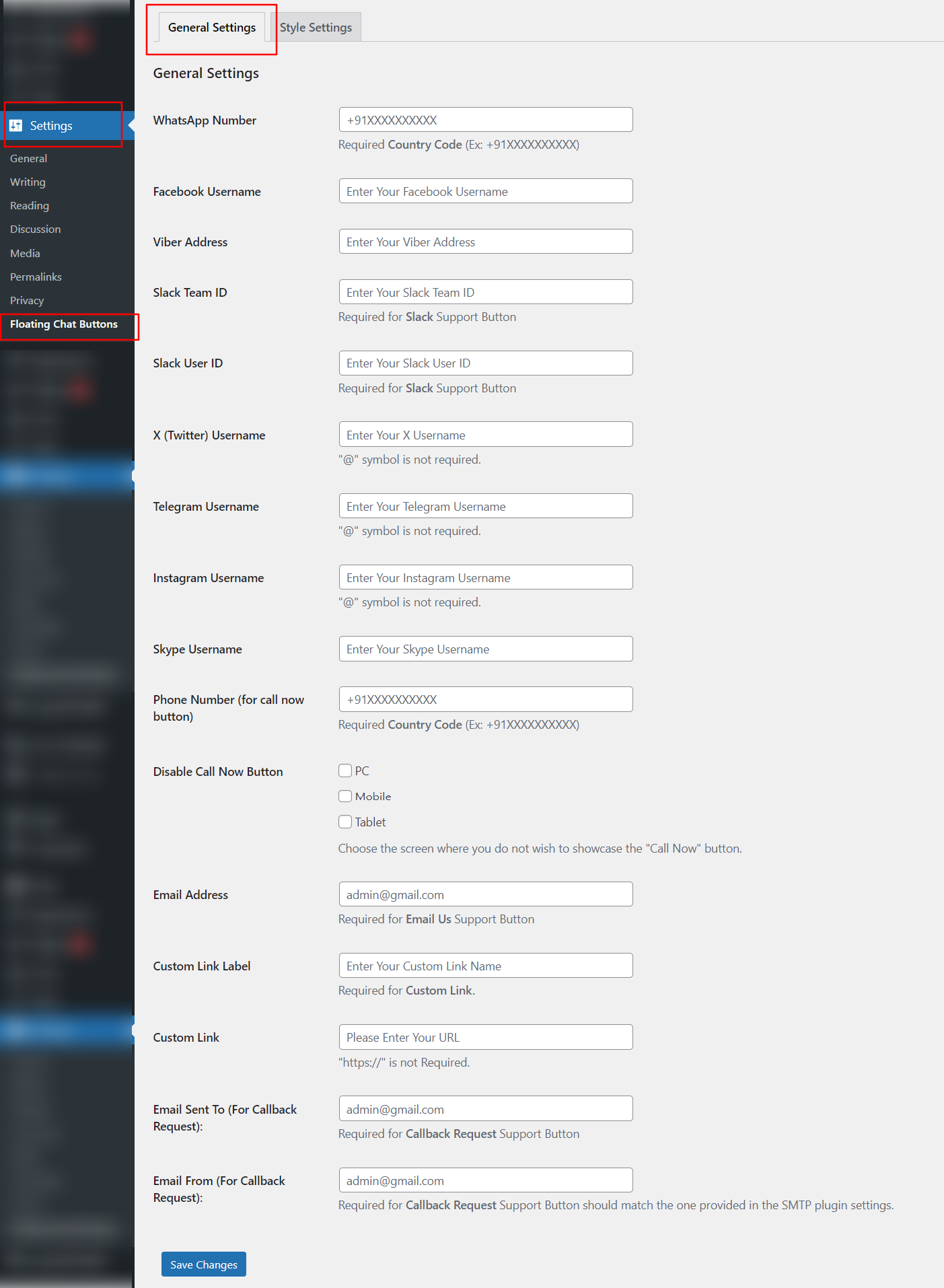Image resolution: width=944 pixels, height=1288 pixels.
Task: Click the Slack Team ID input
Action: [486, 292]
